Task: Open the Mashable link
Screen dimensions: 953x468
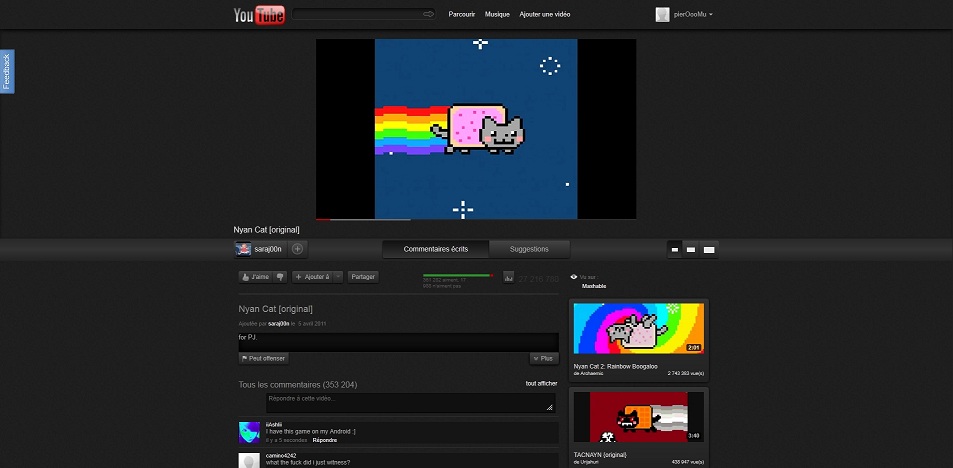Action: click(x=594, y=286)
